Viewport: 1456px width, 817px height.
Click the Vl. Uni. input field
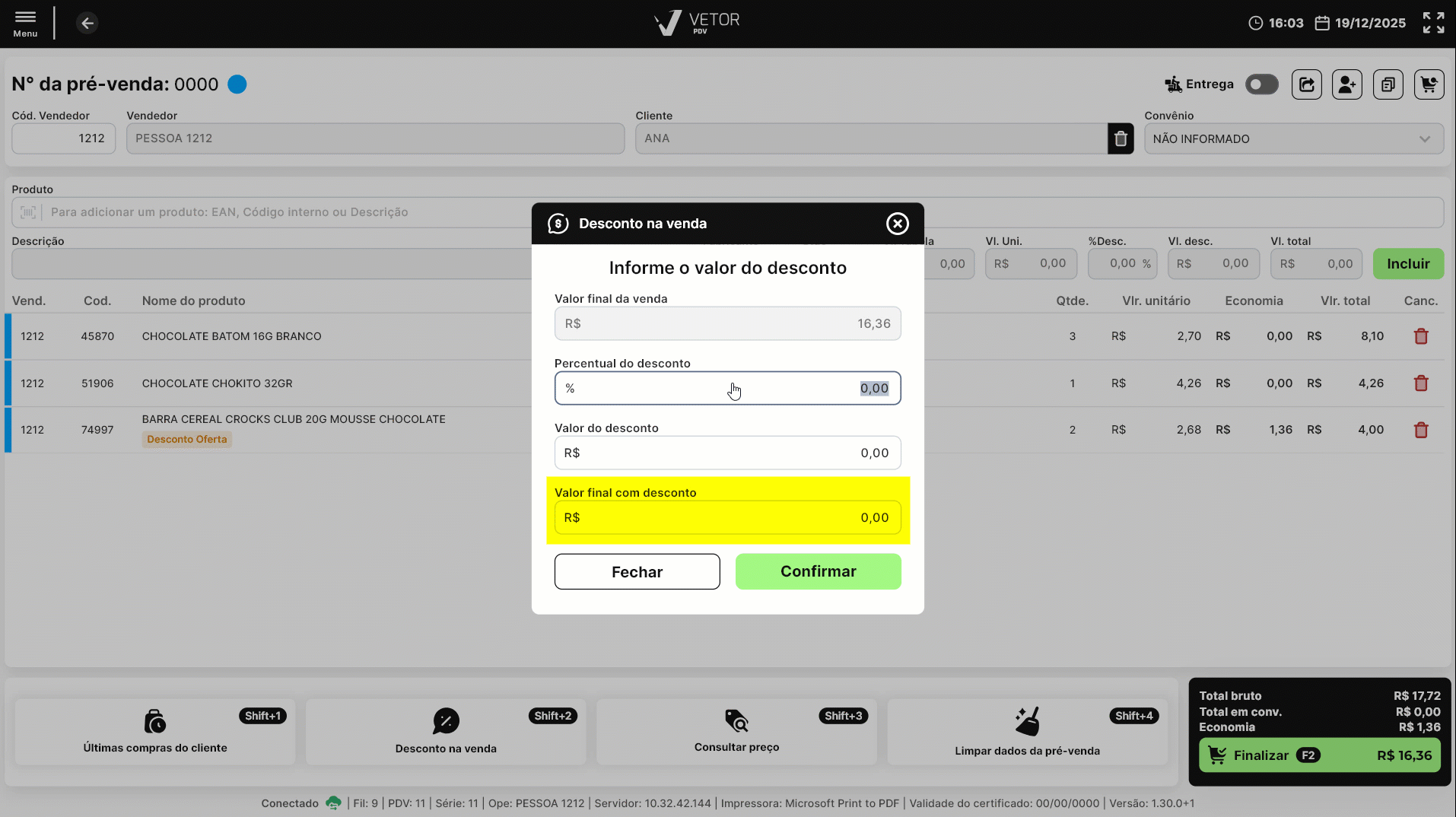click(x=1031, y=263)
